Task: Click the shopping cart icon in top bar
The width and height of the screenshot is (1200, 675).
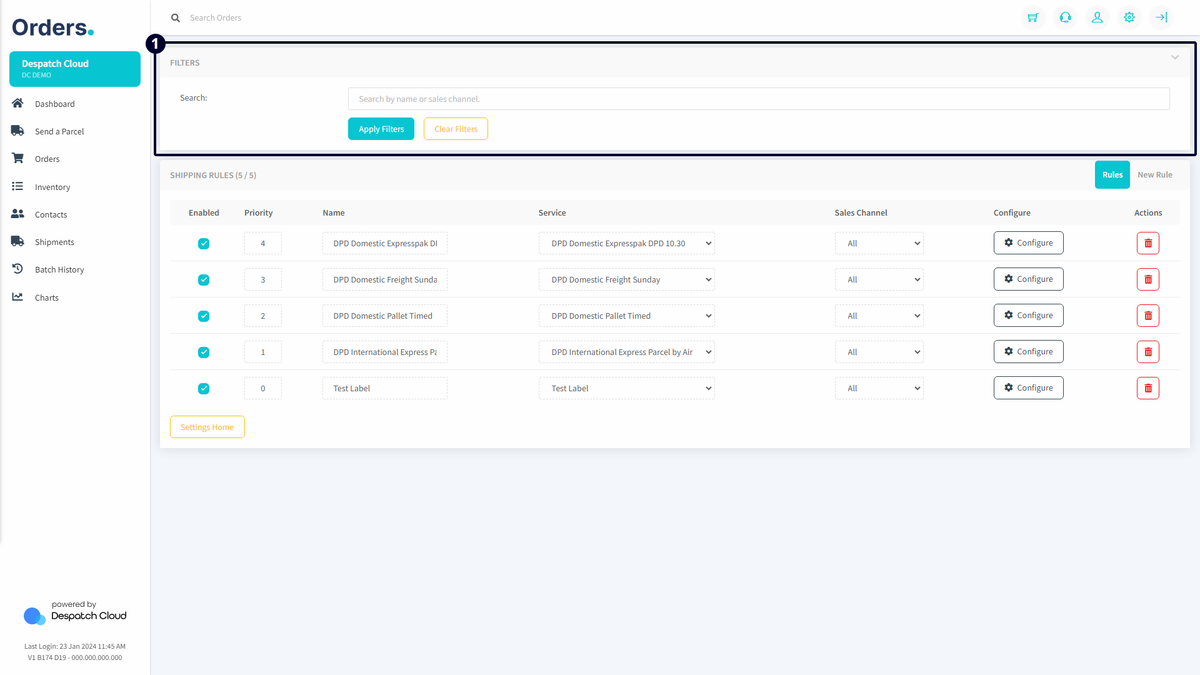Action: click(1033, 17)
